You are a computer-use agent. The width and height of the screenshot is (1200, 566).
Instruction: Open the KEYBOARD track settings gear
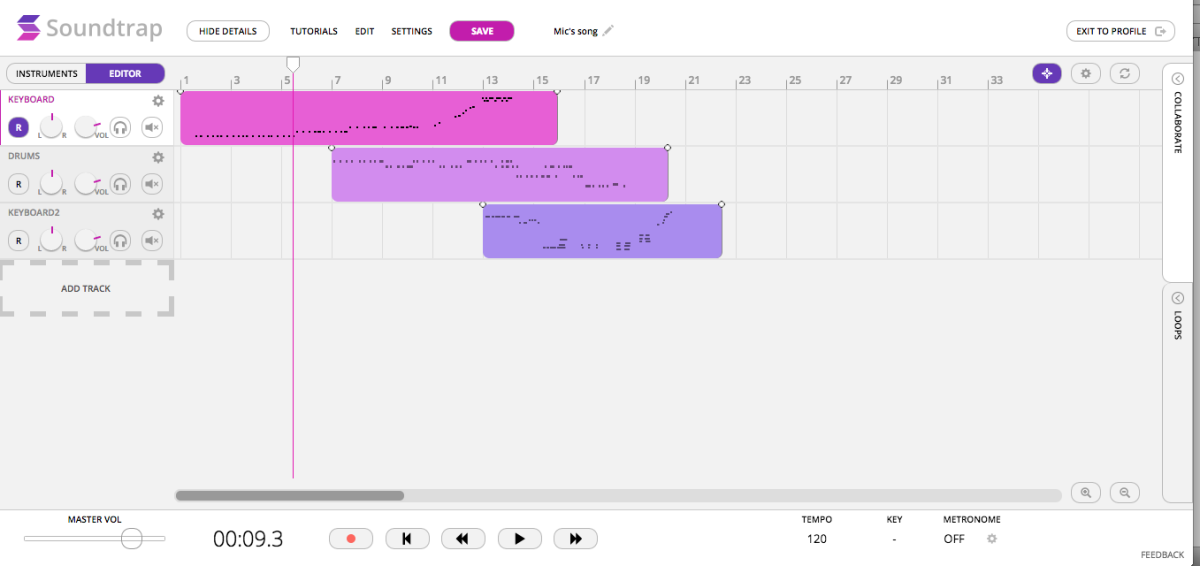158,100
